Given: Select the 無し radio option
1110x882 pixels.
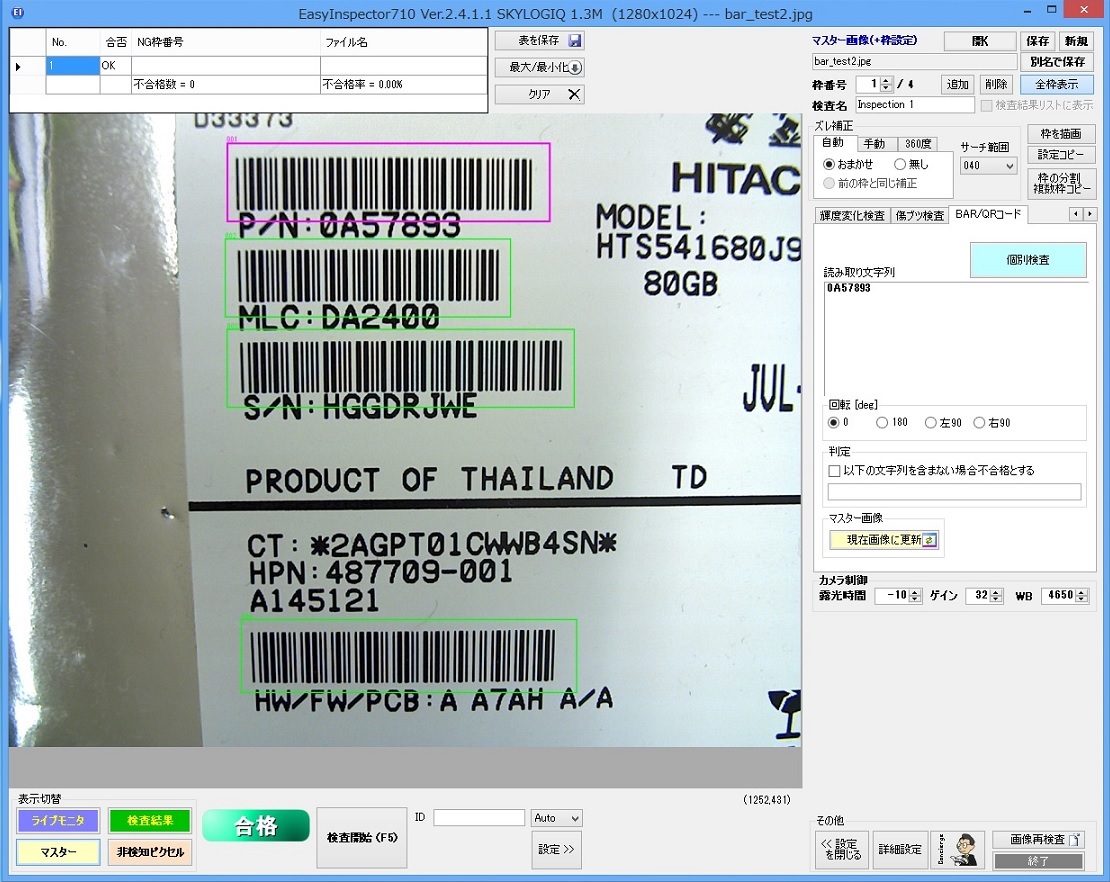Looking at the screenshot, I should 900,164.
